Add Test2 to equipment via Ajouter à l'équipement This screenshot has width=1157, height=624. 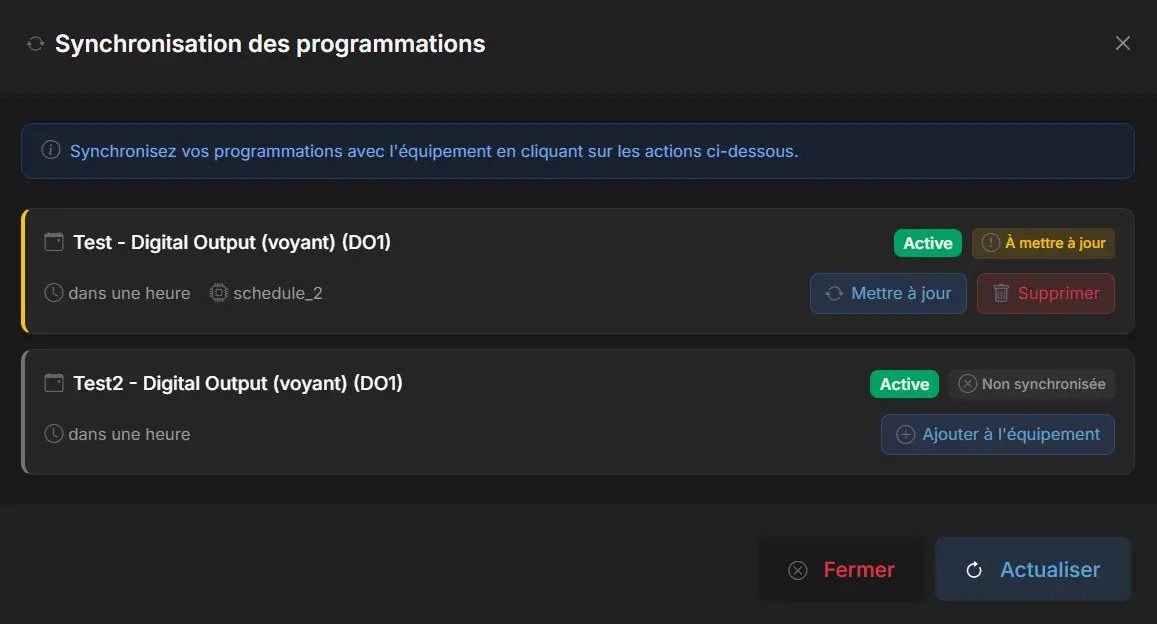coord(997,434)
